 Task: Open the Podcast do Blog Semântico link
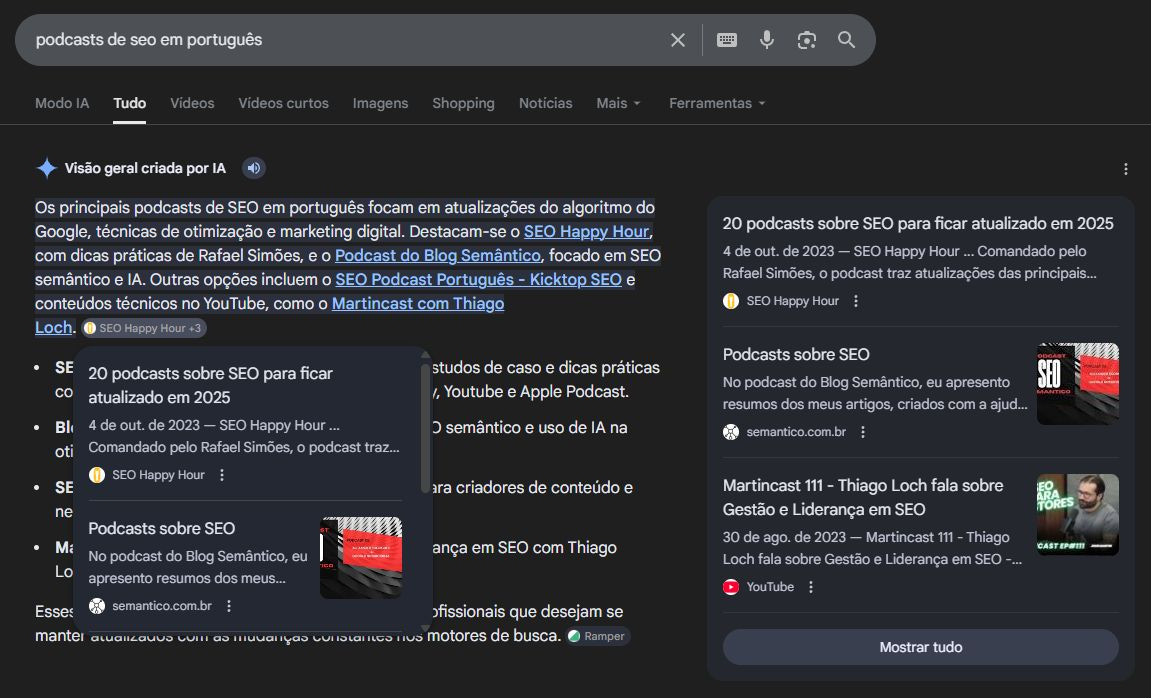[437, 255]
